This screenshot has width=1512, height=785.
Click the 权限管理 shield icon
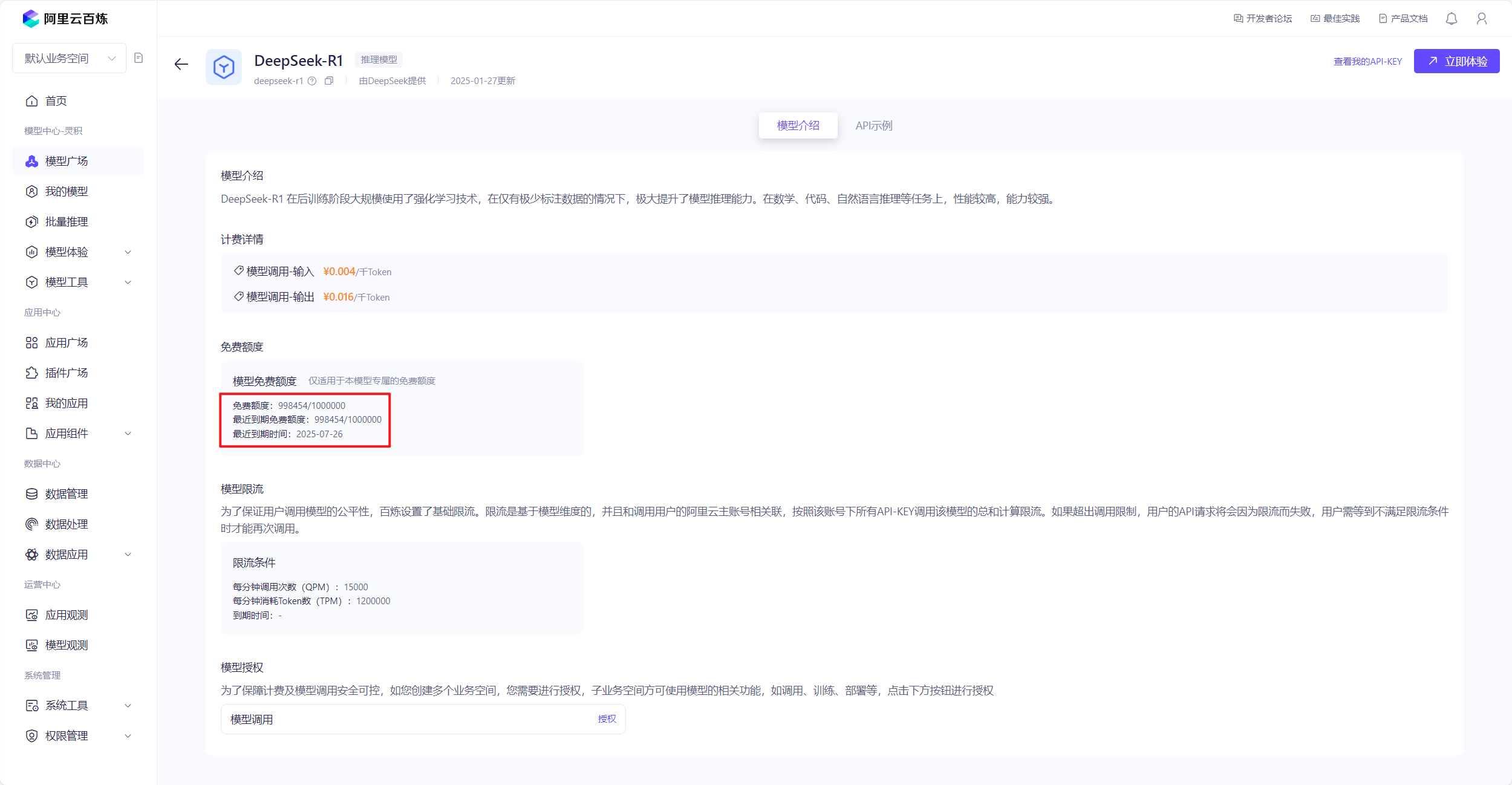(32, 736)
